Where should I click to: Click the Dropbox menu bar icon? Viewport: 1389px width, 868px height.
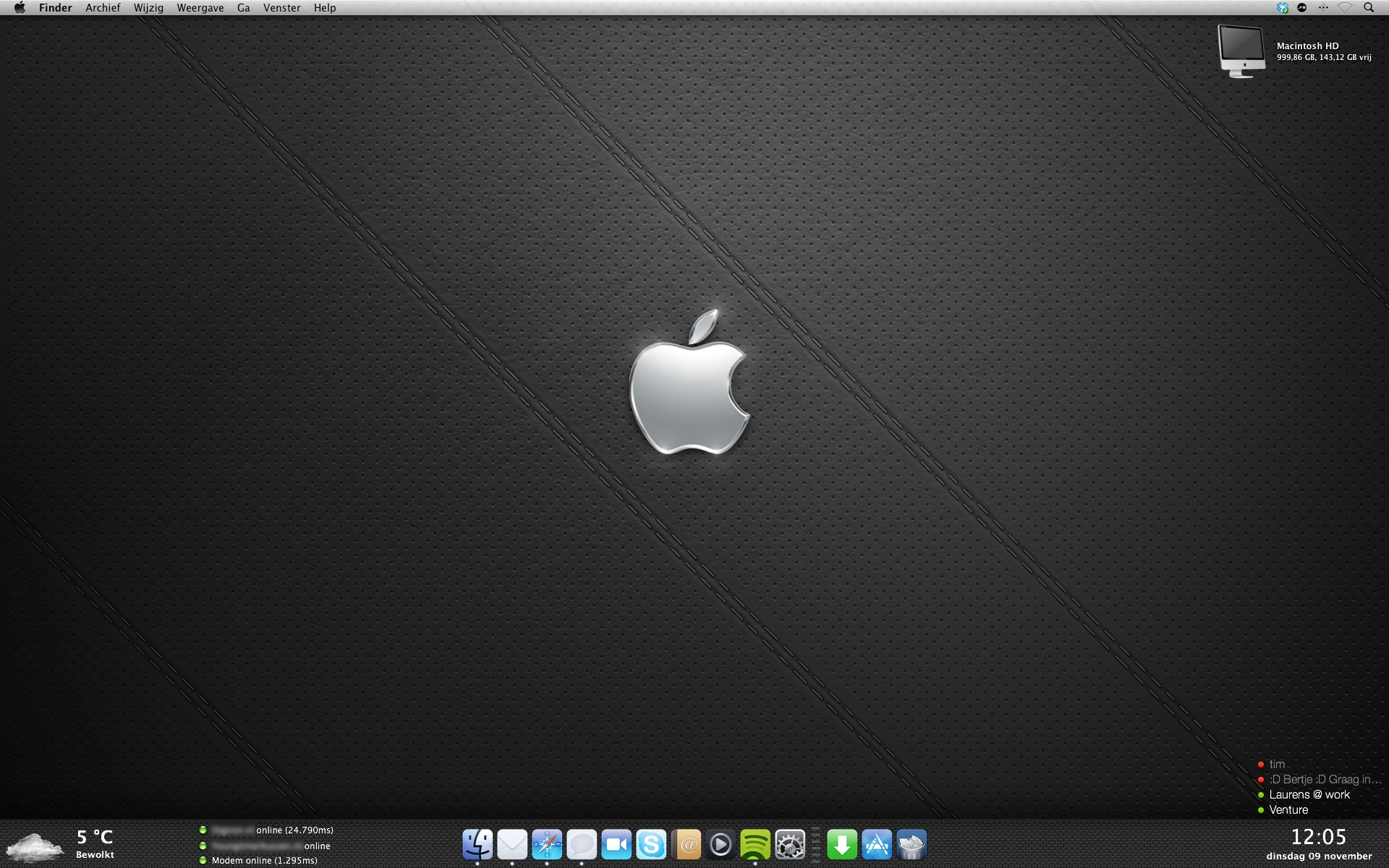[1283, 8]
